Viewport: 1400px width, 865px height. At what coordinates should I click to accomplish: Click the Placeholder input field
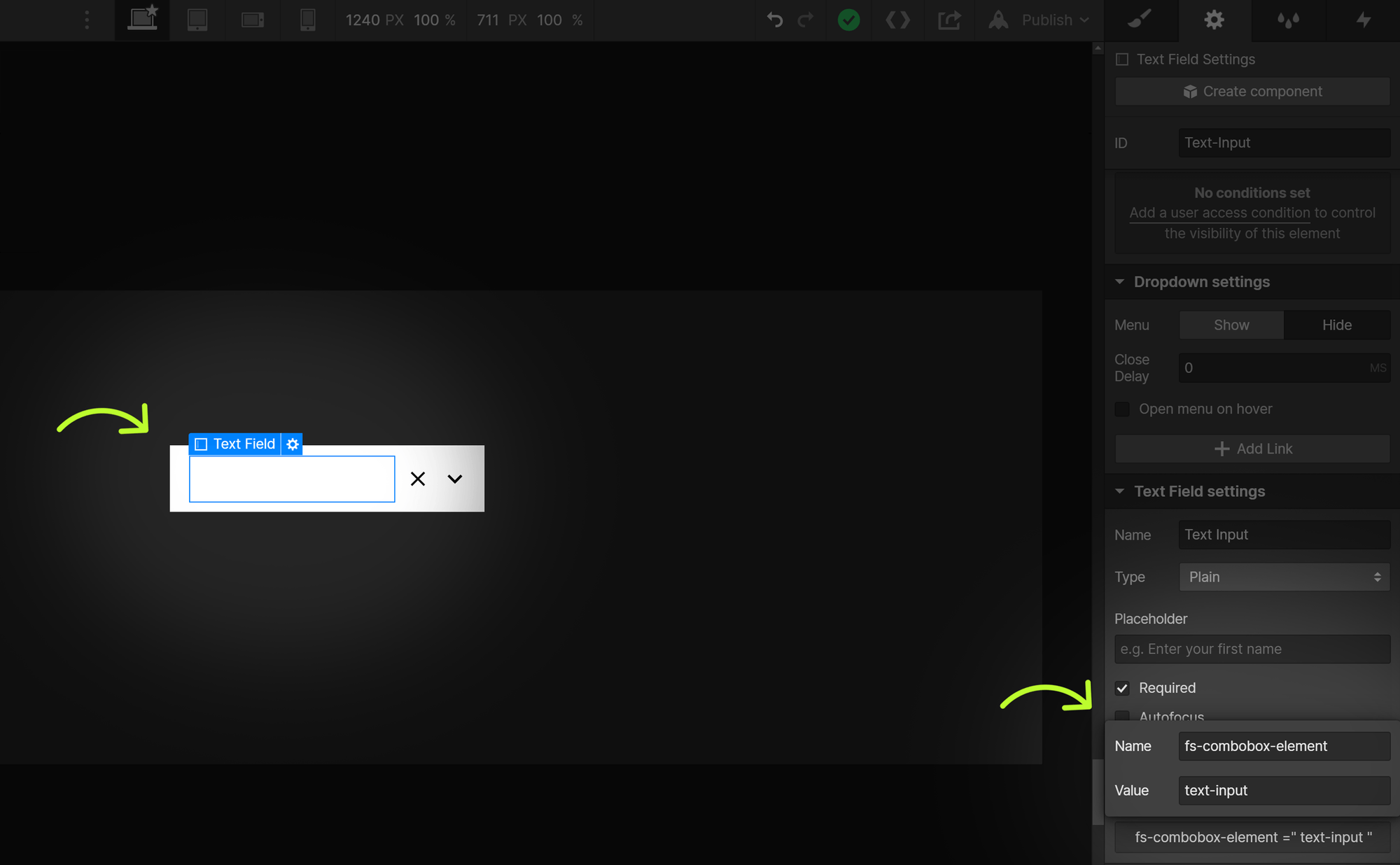(1252, 649)
